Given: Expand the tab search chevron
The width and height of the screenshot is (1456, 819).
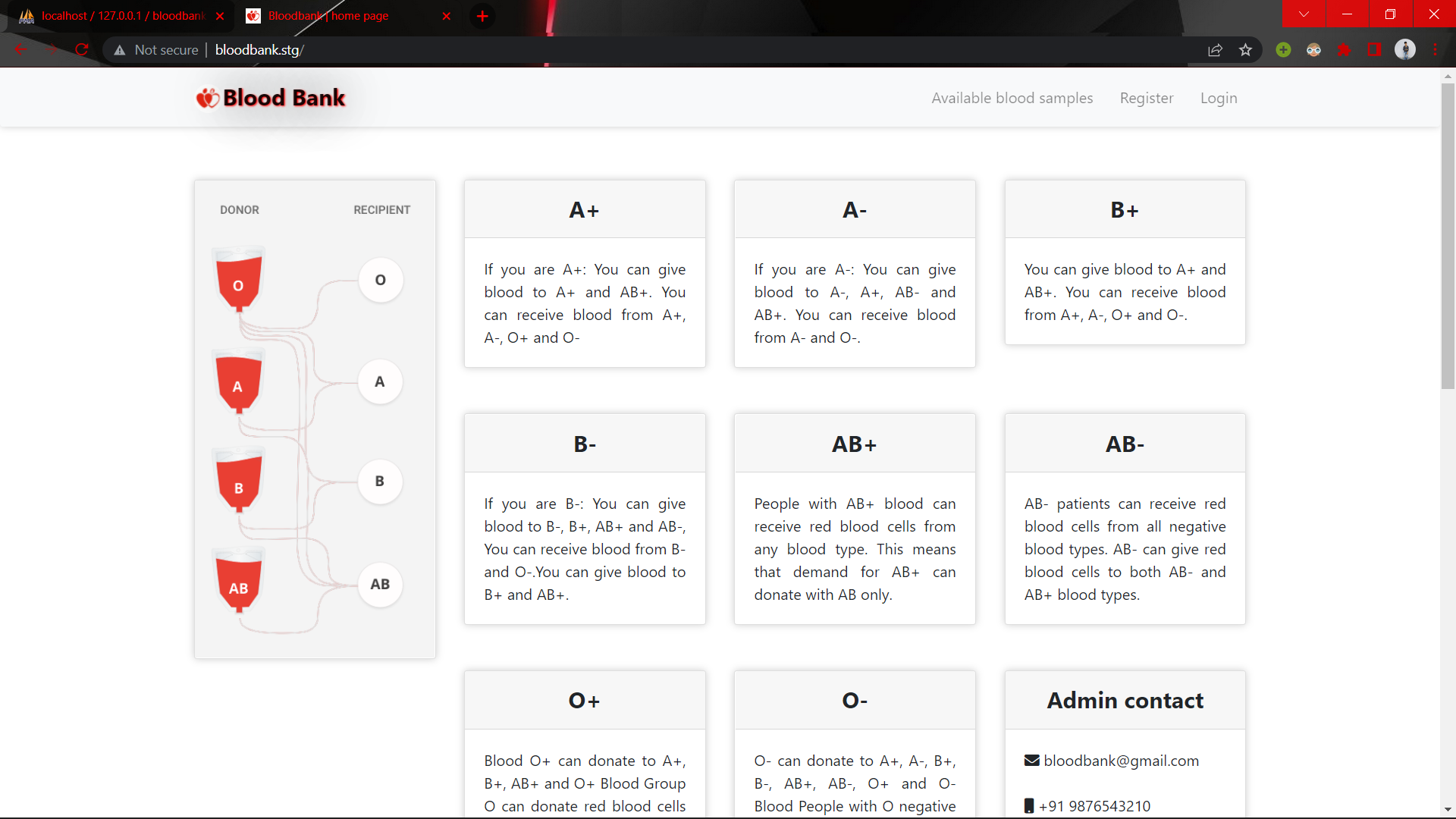Looking at the screenshot, I should pyautogui.click(x=1304, y=14).
